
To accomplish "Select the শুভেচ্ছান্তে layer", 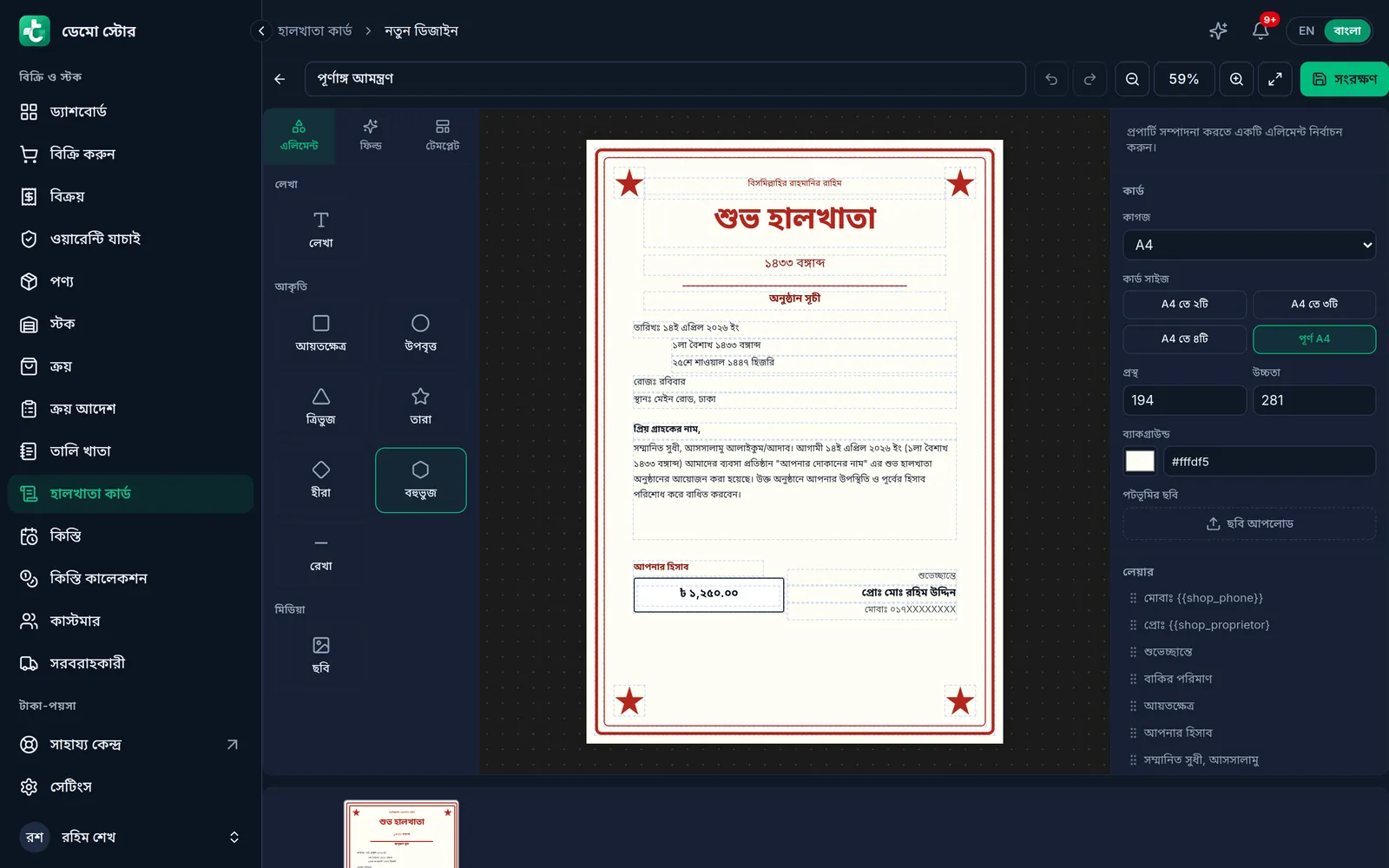I will point(1249,652).
